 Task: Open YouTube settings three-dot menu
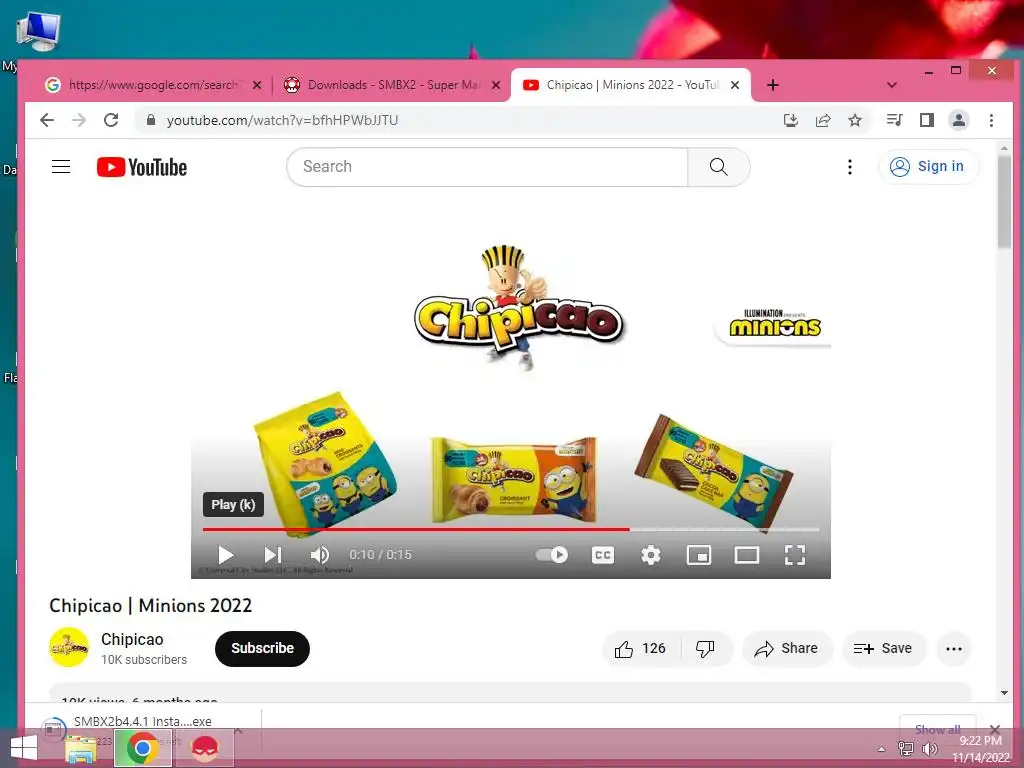850,167
